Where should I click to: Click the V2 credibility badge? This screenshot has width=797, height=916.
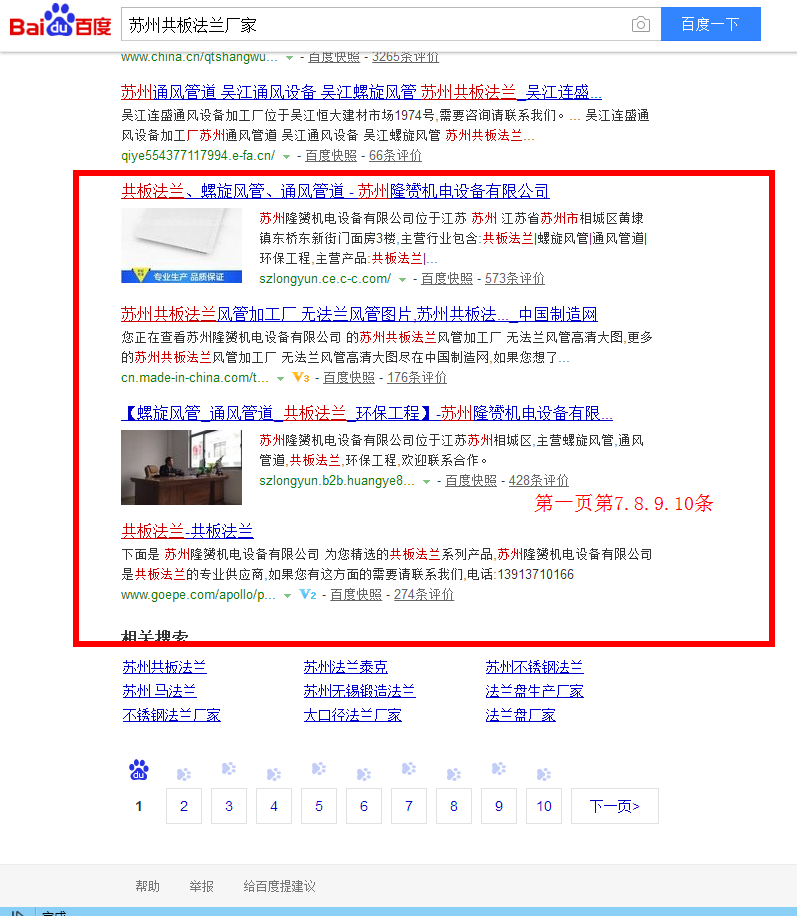point(307,594)
